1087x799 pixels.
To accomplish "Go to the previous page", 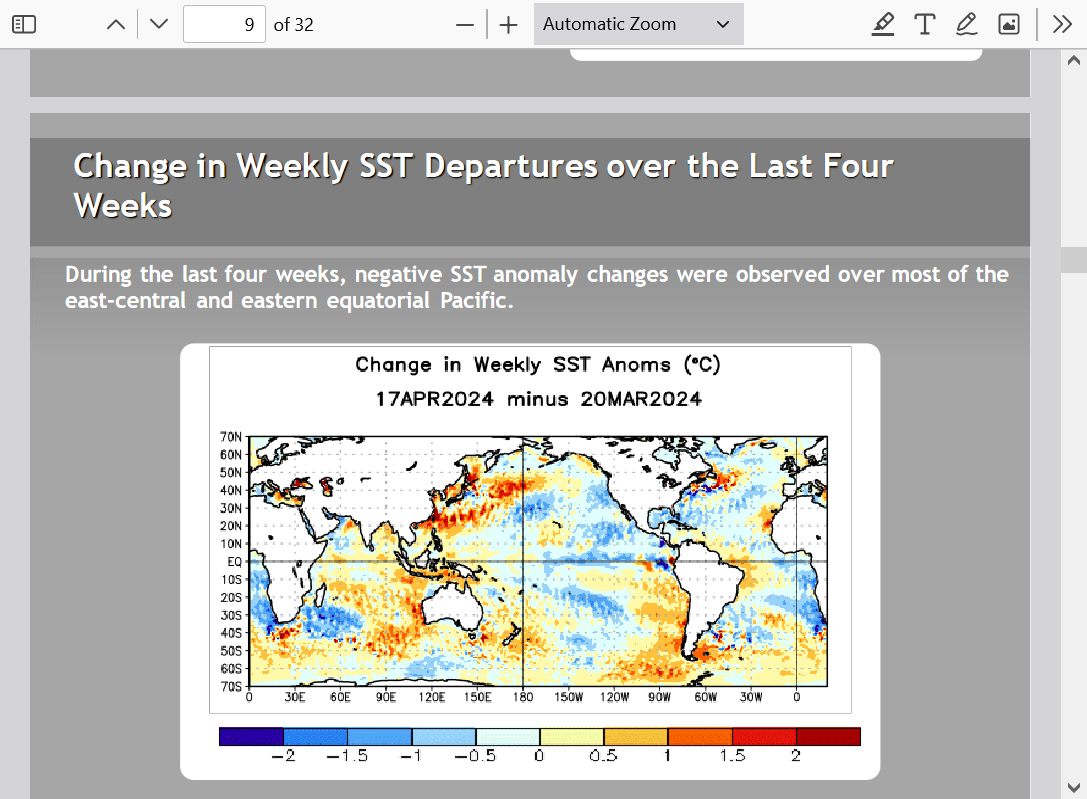I will pos(116,24).
